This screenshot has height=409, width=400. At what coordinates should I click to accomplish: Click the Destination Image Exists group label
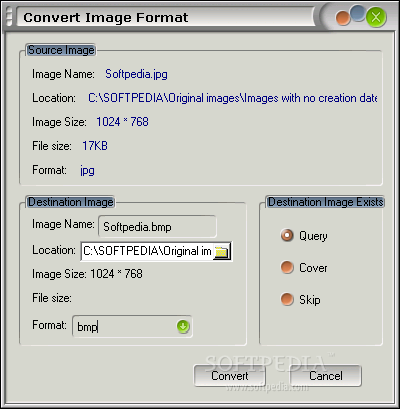326,202
